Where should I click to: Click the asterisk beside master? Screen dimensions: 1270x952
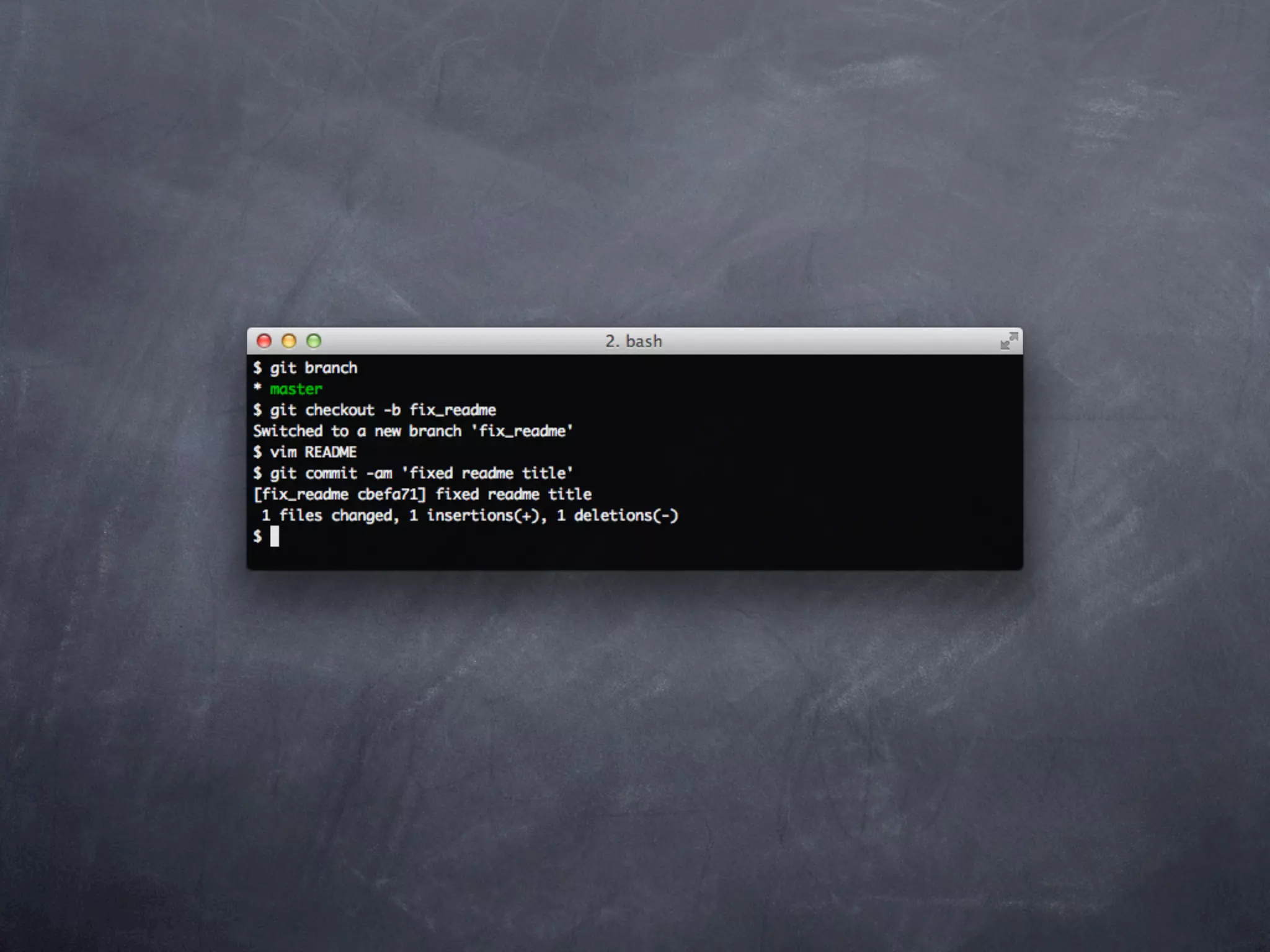coord(257,389)
